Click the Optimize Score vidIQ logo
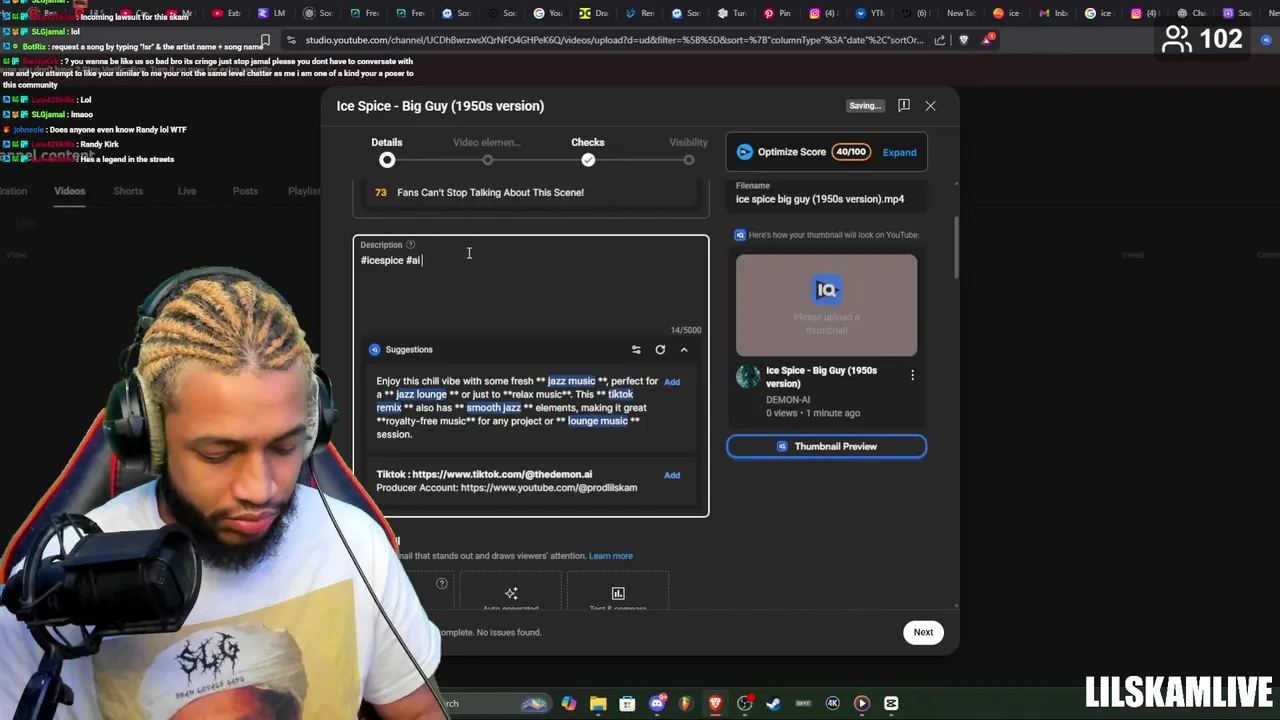Image resolution: width=1280 pixels, height=720 pixels. (744, 152)
